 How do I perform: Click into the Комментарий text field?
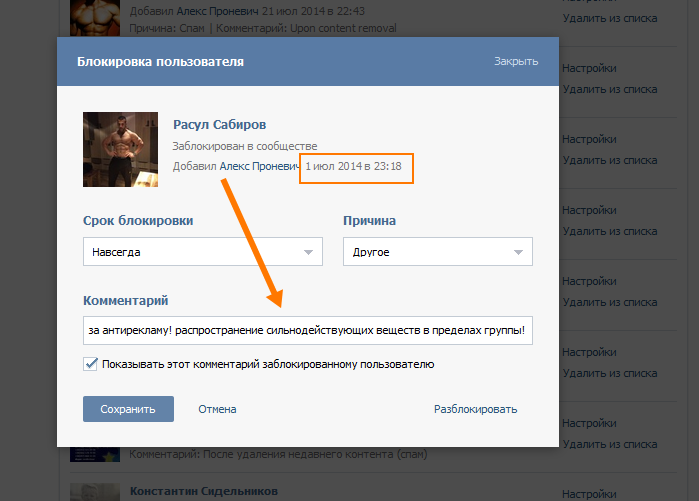click(x=307, y=331)
